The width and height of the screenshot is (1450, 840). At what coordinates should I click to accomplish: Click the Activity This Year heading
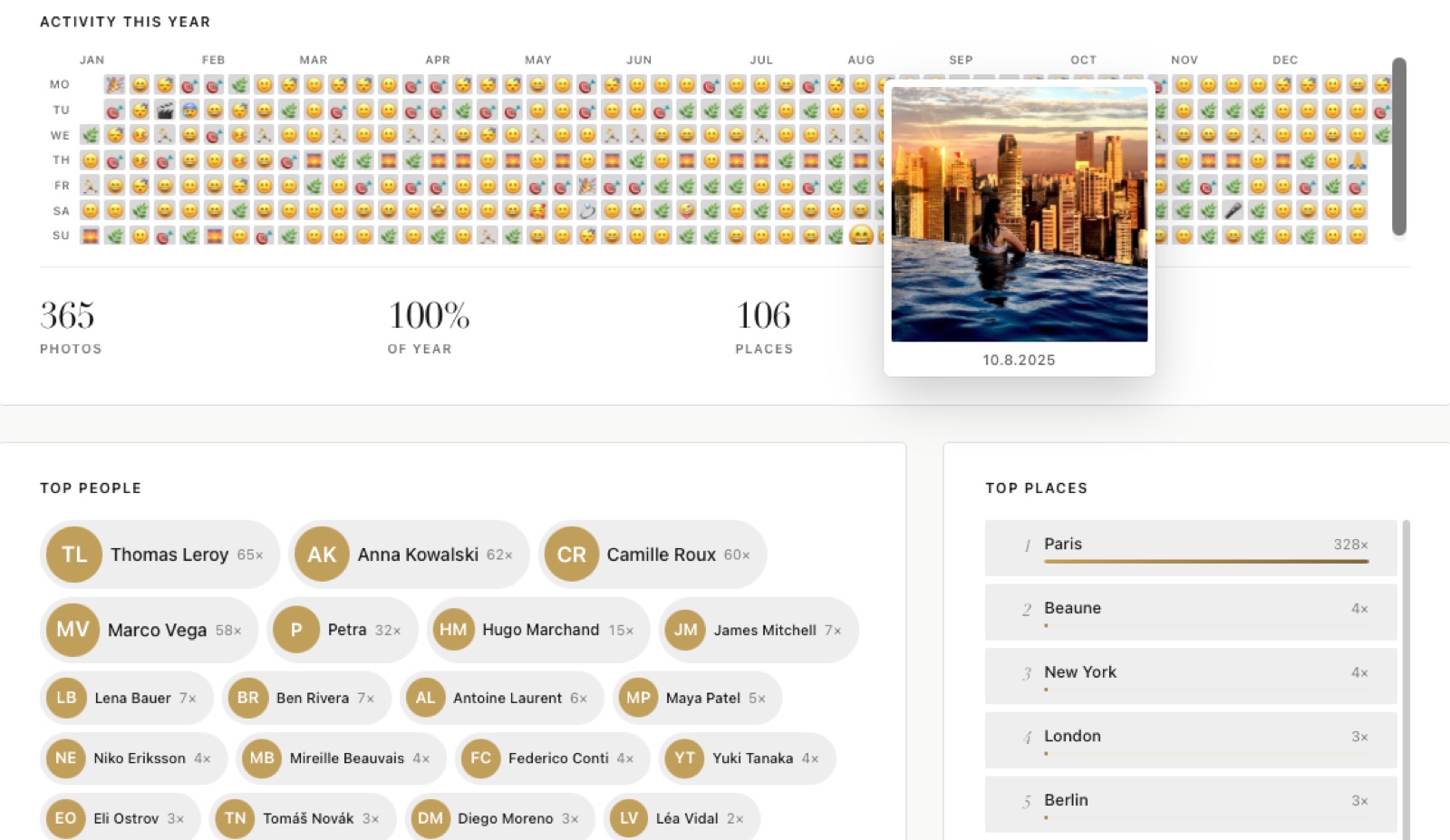[x=125, y=22]
